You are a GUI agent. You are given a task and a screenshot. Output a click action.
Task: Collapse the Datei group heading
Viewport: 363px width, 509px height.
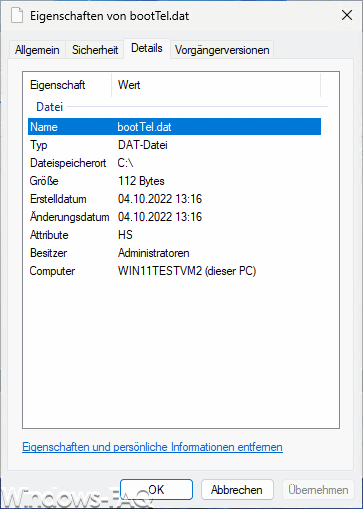point(50,107)
